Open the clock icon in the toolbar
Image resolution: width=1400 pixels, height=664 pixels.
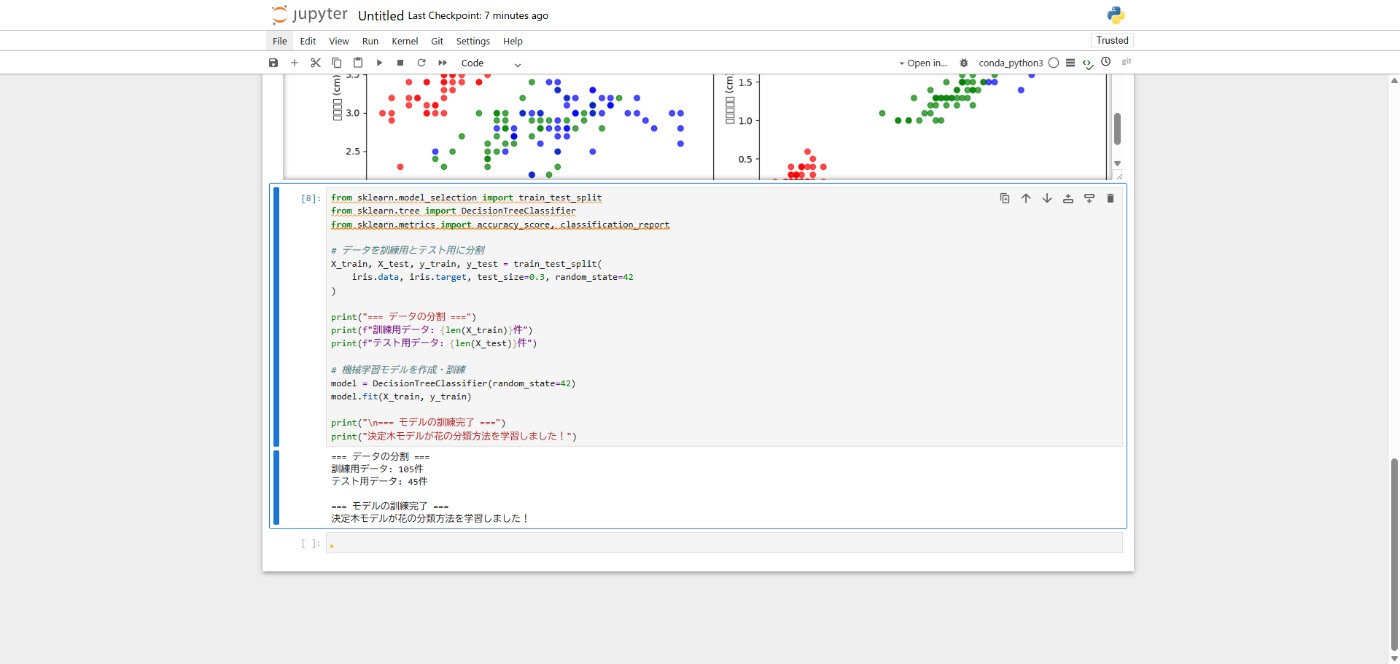(x=1106, y=62)
